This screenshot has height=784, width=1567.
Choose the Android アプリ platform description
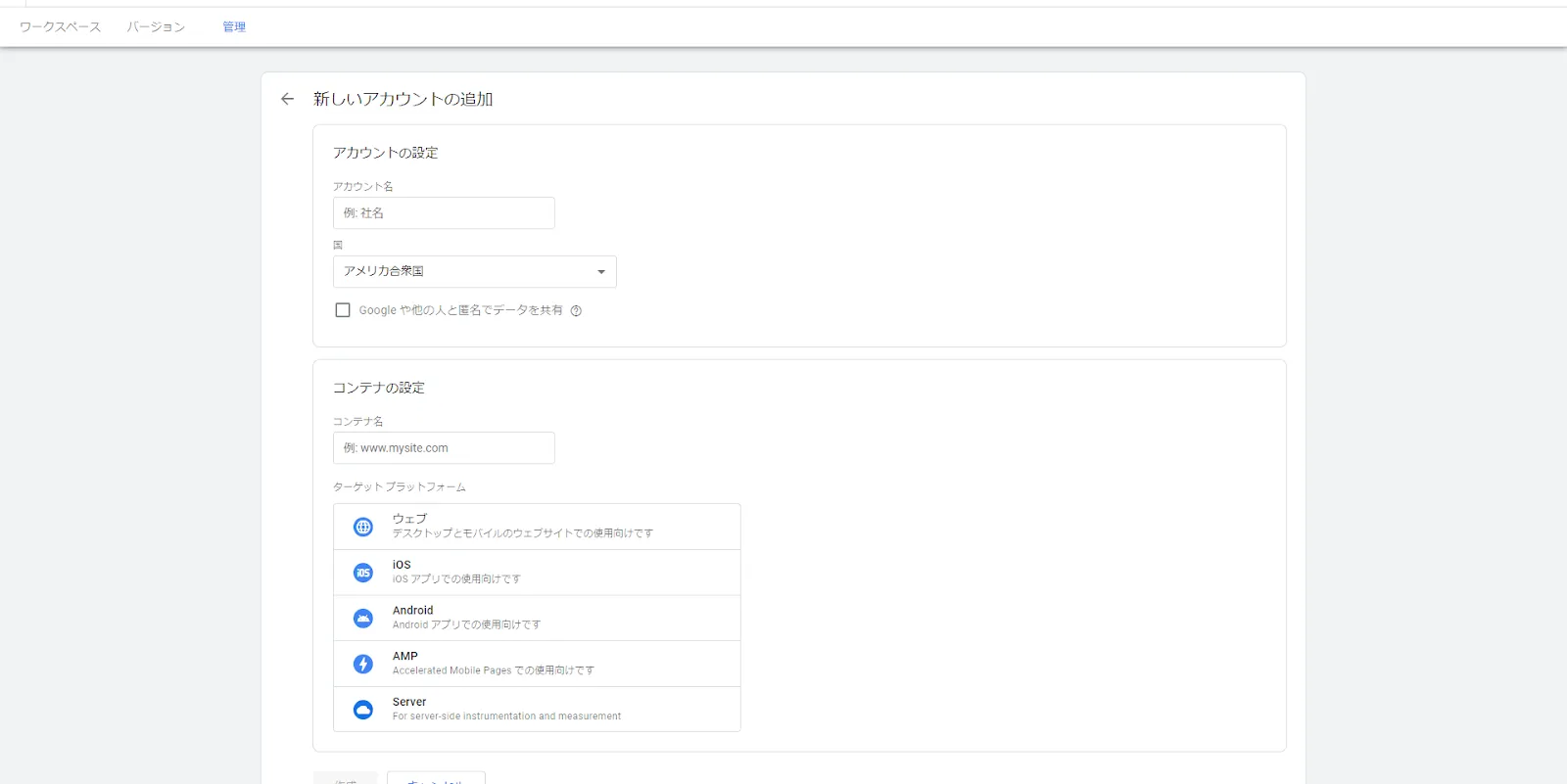point(466,624)
